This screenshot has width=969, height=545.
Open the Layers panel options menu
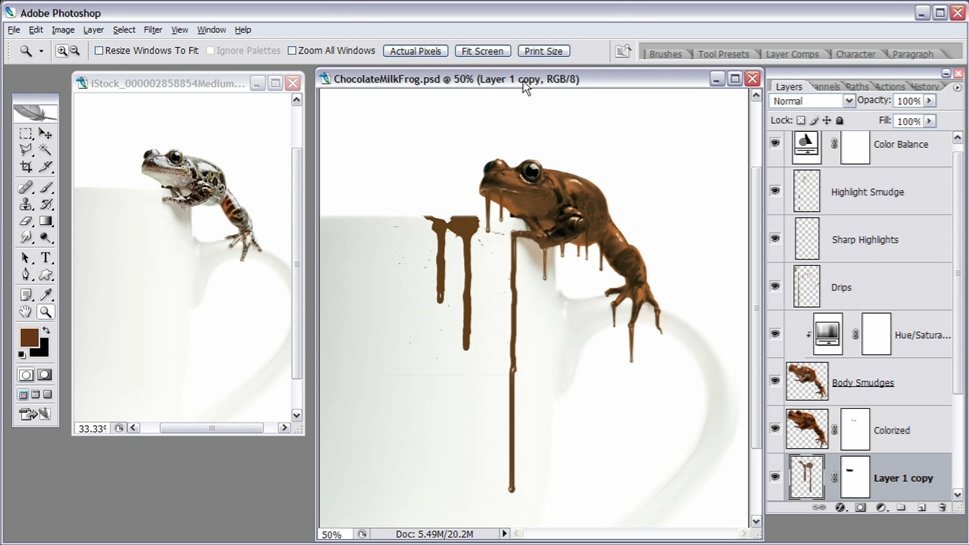pyautogui.click(x=957, y=87)
